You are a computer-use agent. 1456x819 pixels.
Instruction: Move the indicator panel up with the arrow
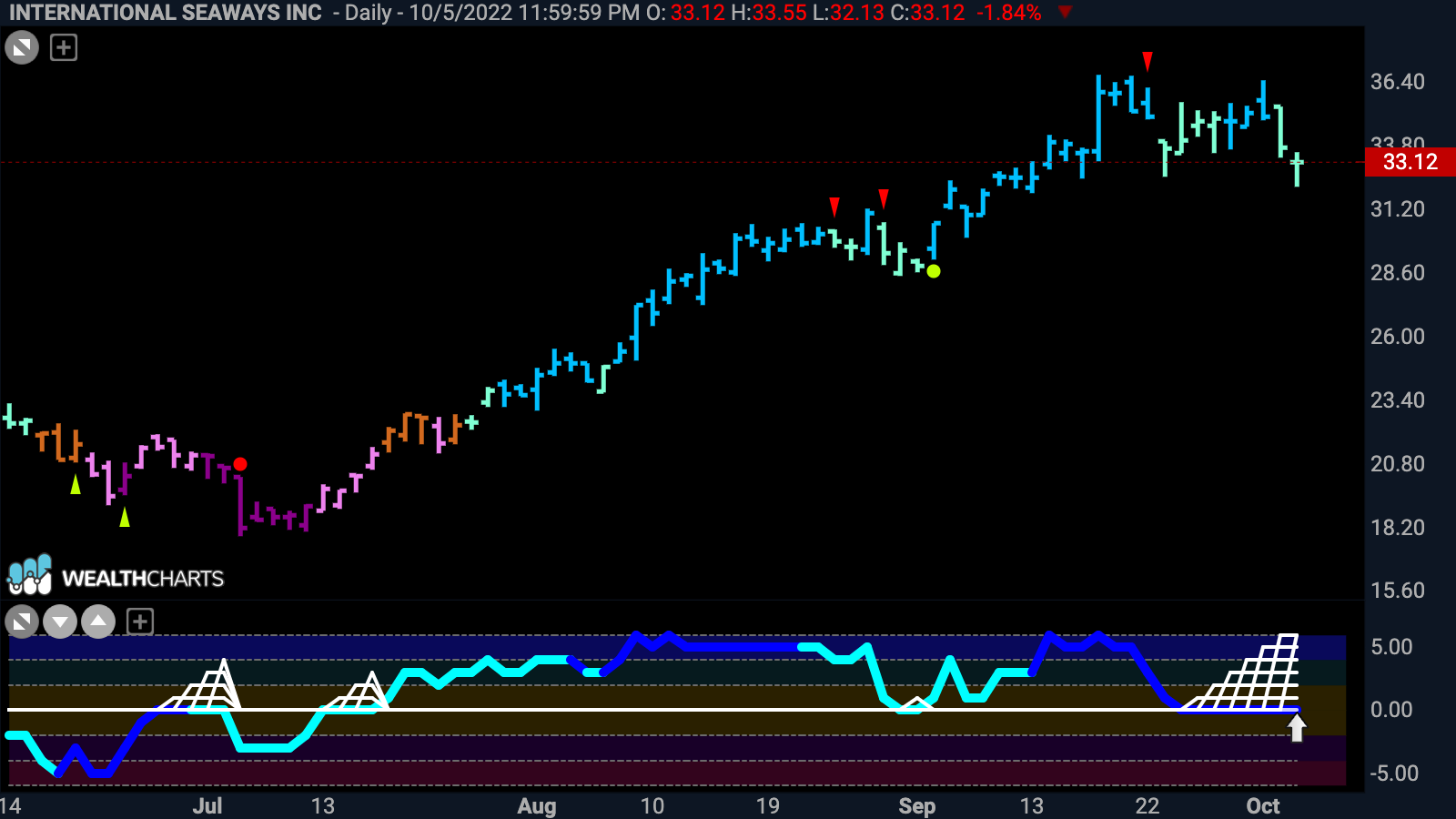coord(98,622)
